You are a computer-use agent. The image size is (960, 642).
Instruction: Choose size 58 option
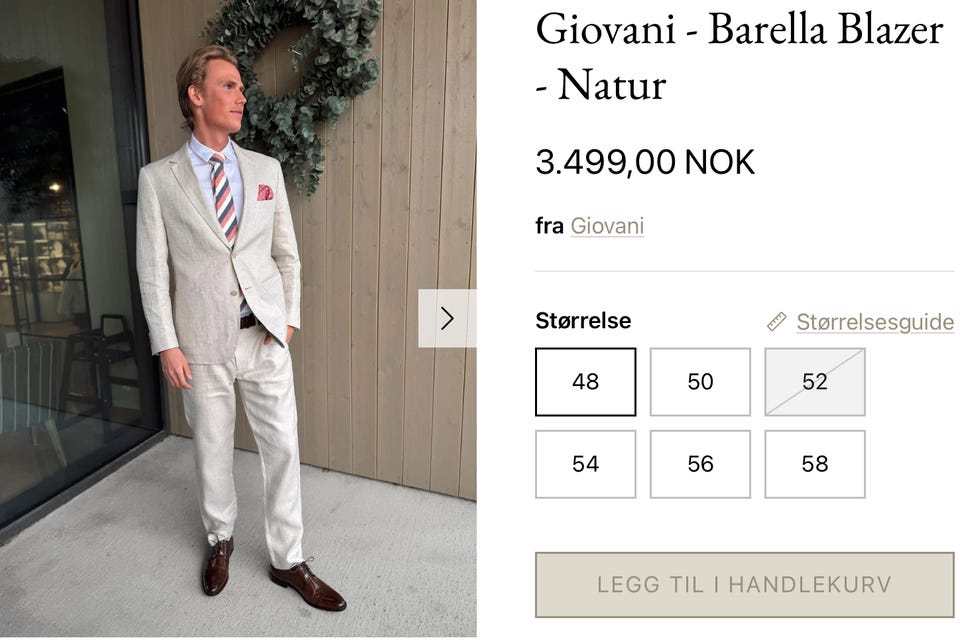click(814, 464)
